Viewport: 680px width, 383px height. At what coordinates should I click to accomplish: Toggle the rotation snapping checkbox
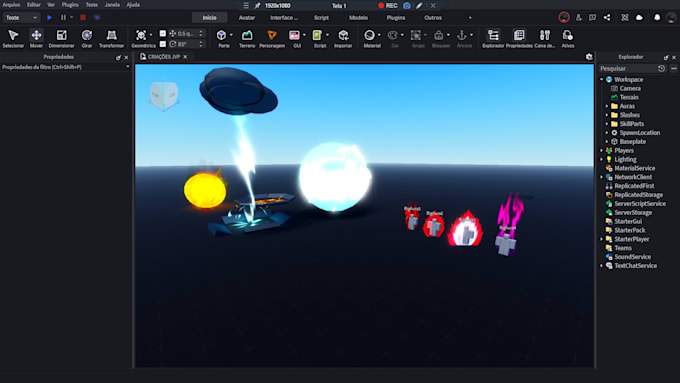[163, 44]
